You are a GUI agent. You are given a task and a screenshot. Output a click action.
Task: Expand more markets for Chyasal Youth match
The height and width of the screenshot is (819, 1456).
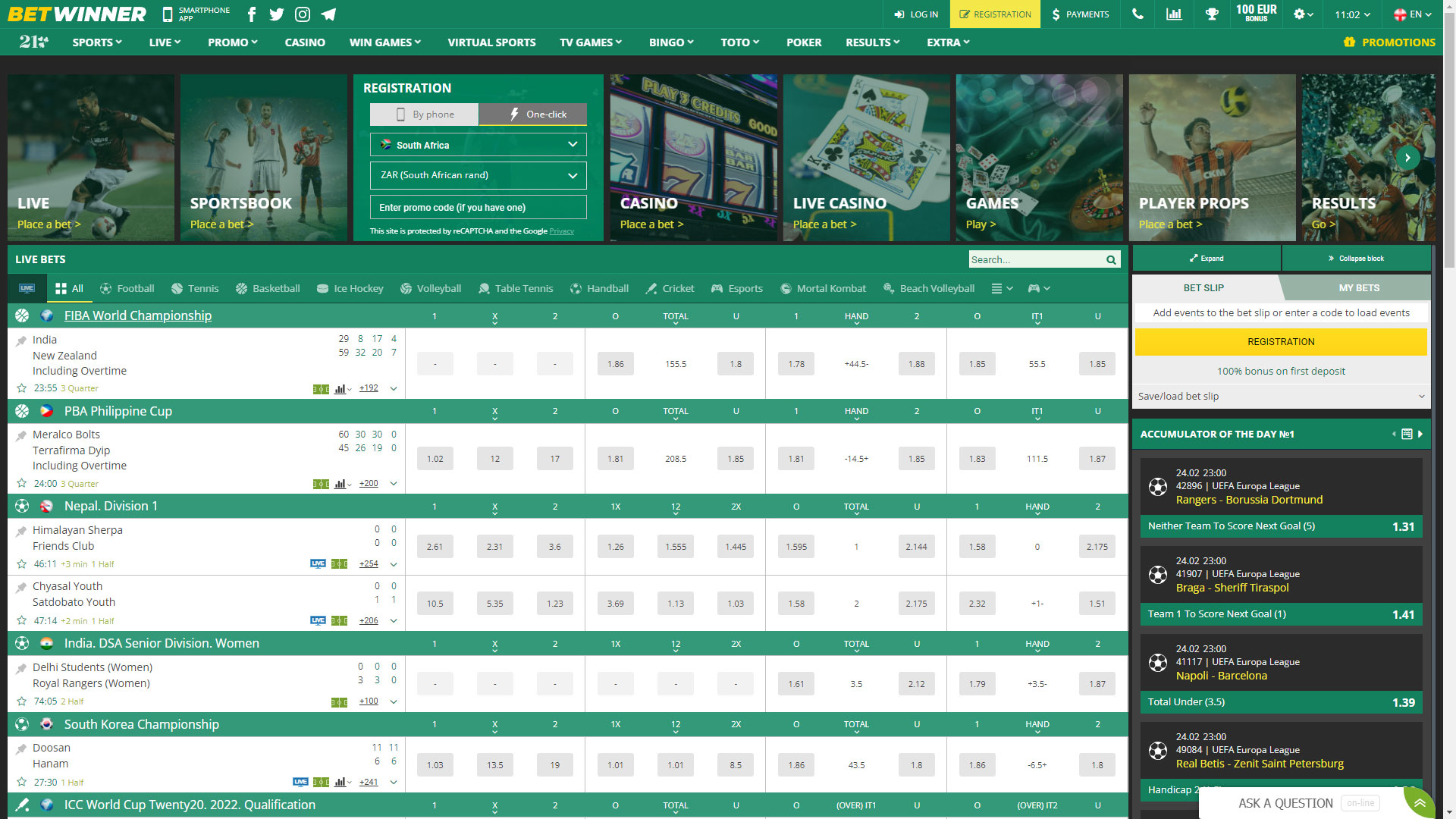tap(394, 621)
